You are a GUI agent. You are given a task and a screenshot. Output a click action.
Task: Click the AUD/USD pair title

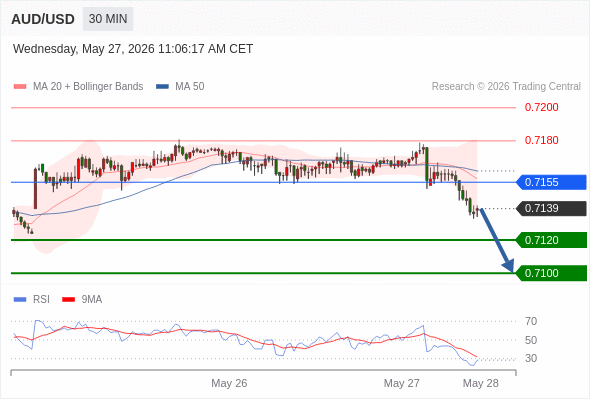pos(43,19)
